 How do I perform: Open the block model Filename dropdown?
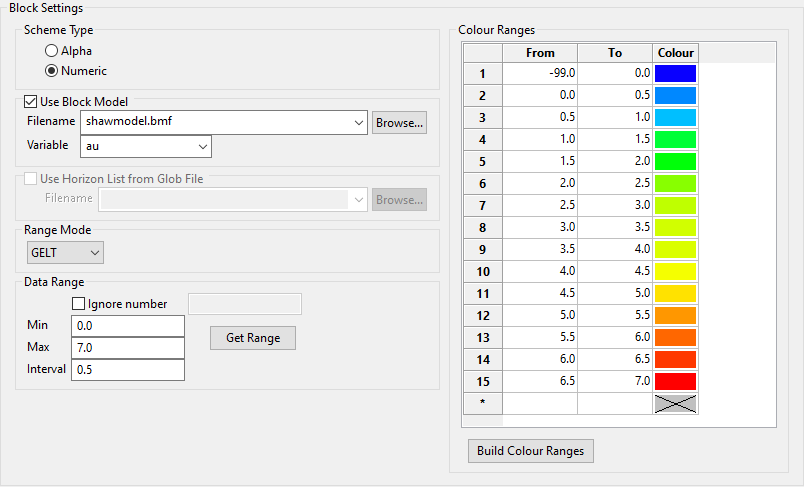click(x=360, y=122)
